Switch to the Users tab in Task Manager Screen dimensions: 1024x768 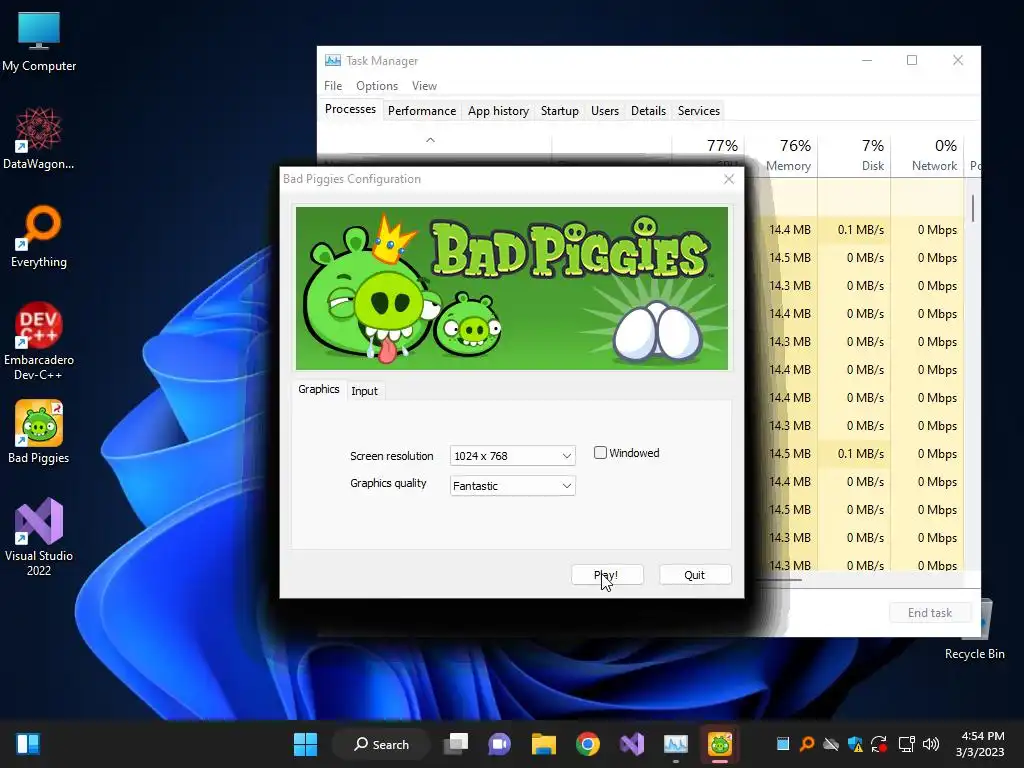tap(605, 111)
